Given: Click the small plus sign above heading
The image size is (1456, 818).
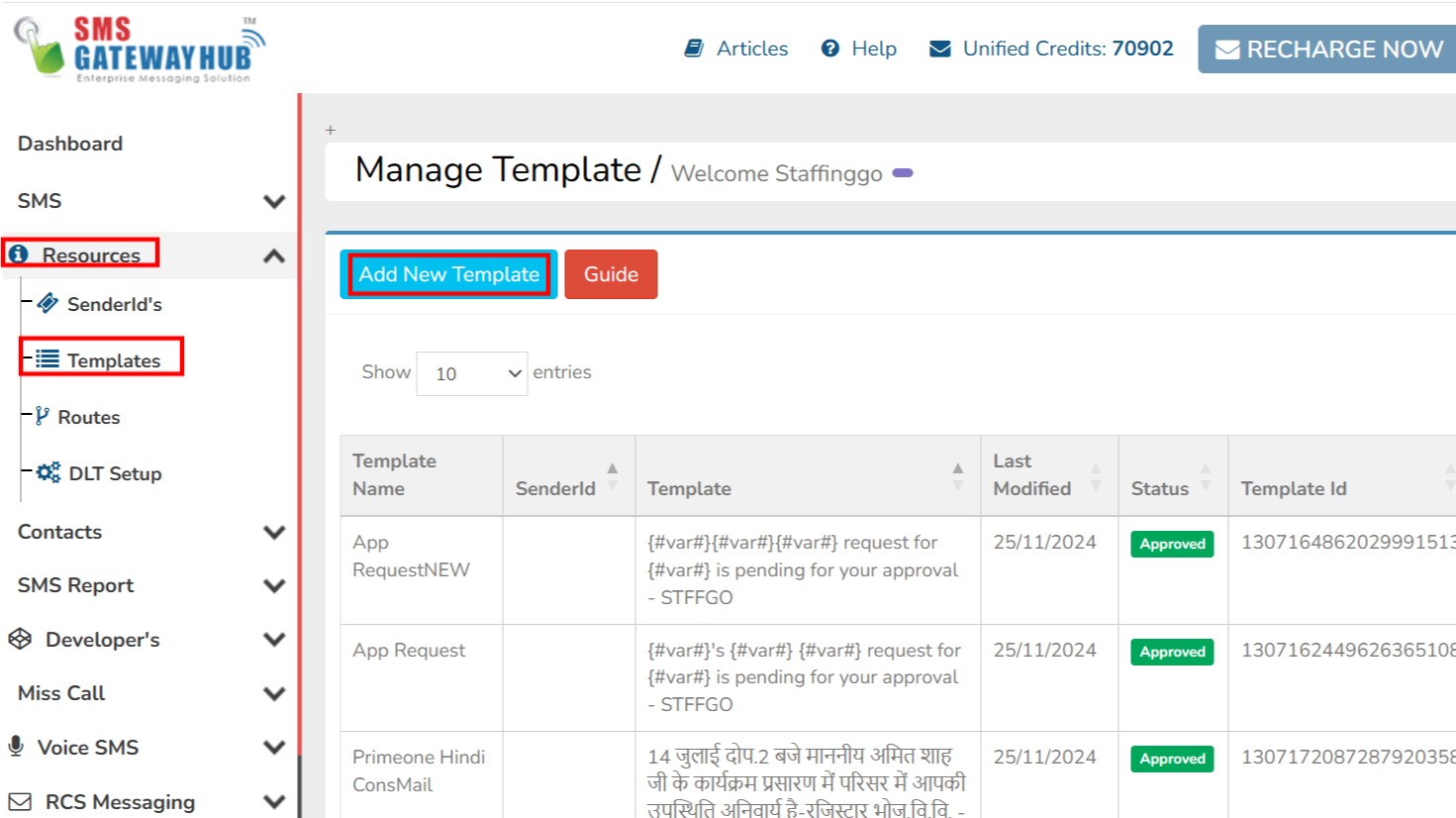Looking at the screenshot, I should [331, 130].
